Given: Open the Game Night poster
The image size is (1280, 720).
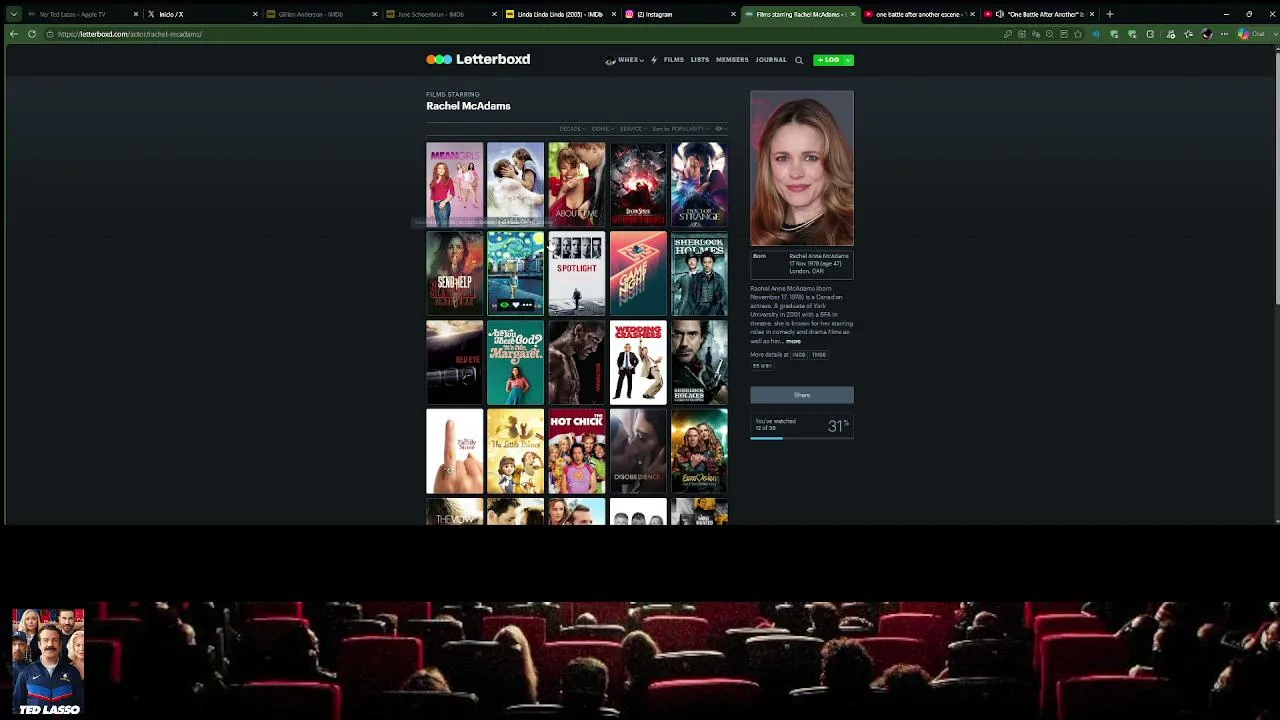Looking at the screenshot, I should pos(638,274).
